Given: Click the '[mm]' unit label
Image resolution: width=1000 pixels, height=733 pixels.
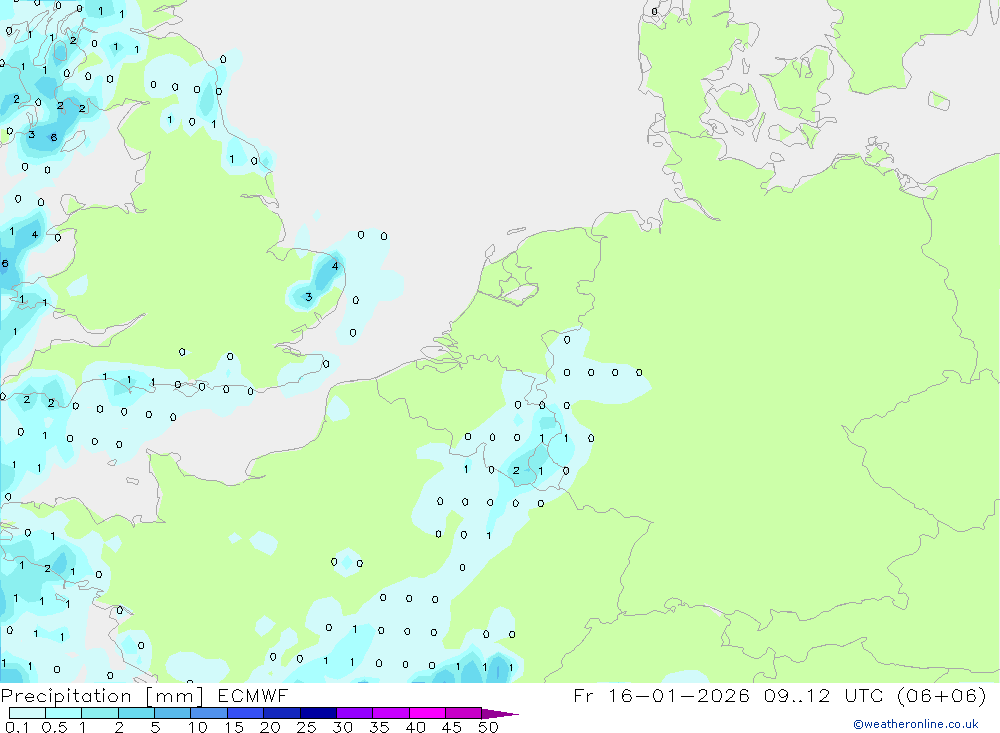Looking at the screenshot, I should click(x=174, y=696).
